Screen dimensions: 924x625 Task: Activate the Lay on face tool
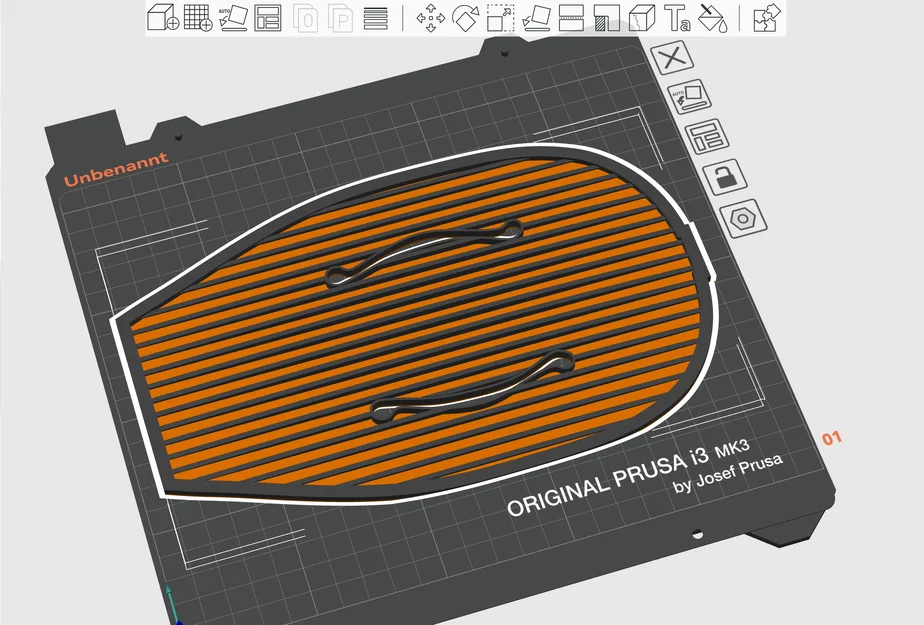pos(536,18)
